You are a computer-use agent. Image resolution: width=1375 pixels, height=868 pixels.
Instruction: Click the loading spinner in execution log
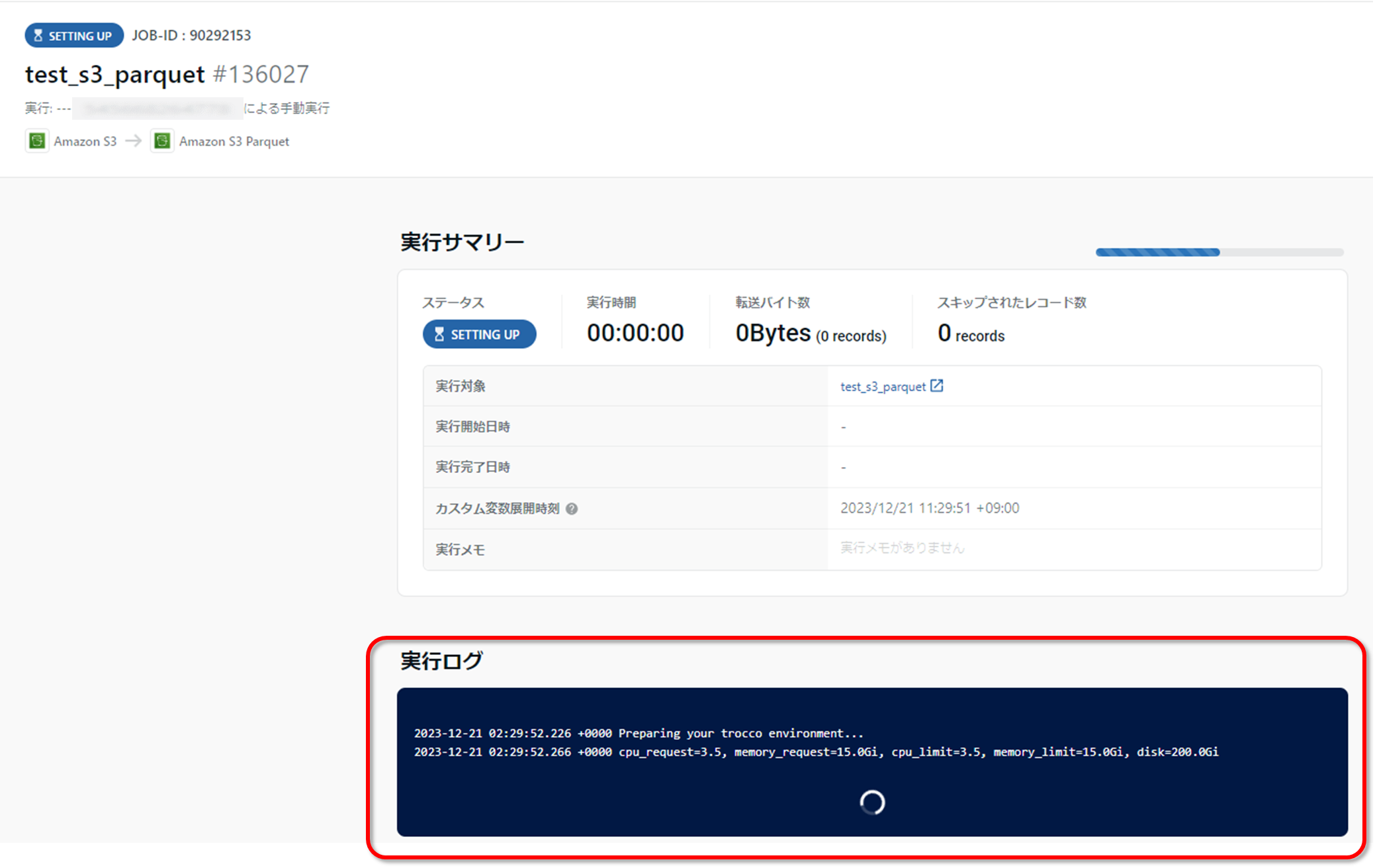(x=872, y=802)
